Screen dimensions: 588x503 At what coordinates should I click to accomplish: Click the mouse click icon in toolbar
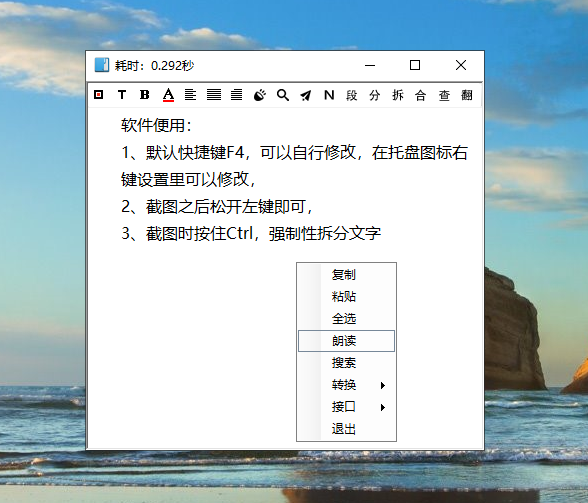coord(260,95)
